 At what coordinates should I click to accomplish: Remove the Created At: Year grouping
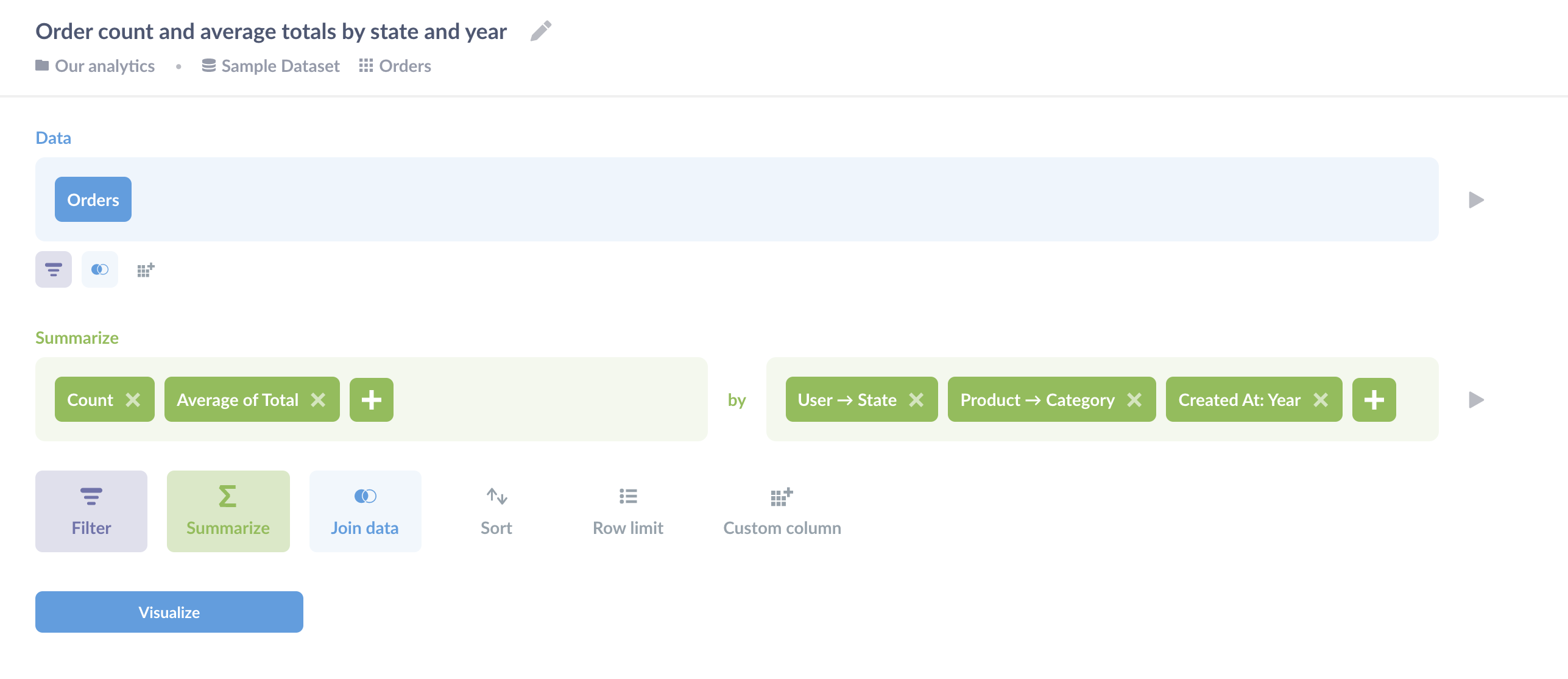(x=1321, y=400)
